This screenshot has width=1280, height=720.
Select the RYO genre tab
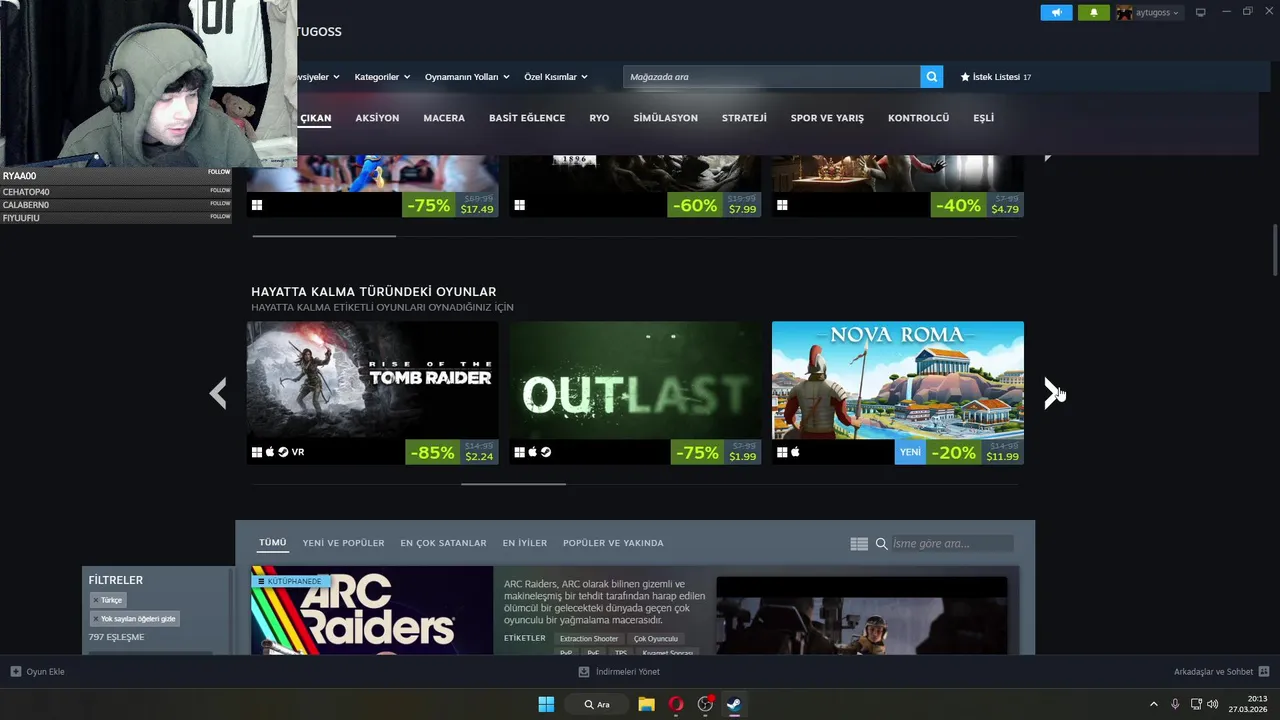pyautogui.click(x=599, y=118)
